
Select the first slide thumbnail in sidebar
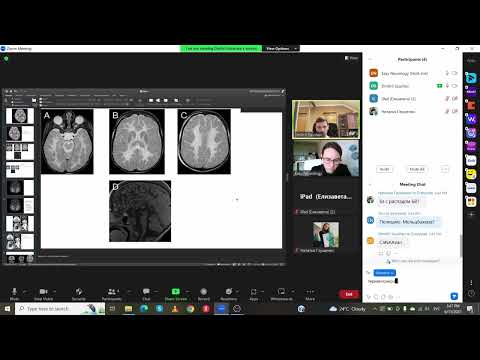click(x=20, y=116)
